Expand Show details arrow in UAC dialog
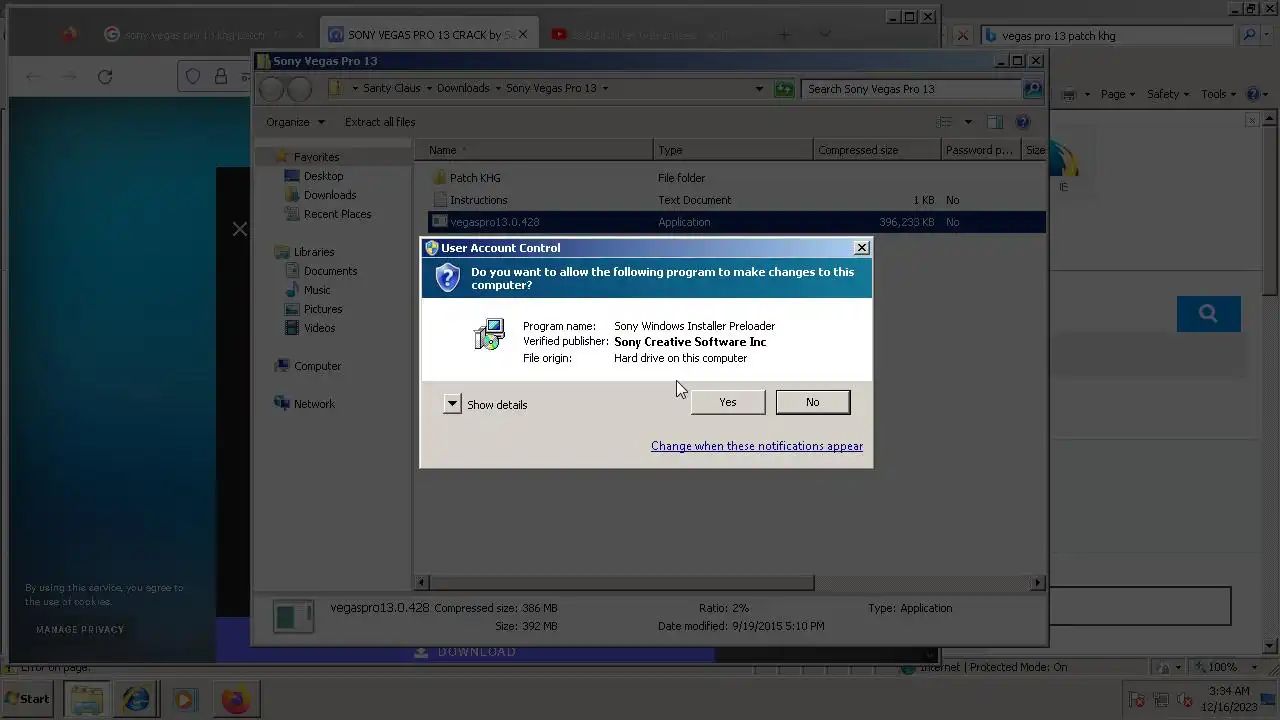The image size is (1280, 720). point(452,404)
